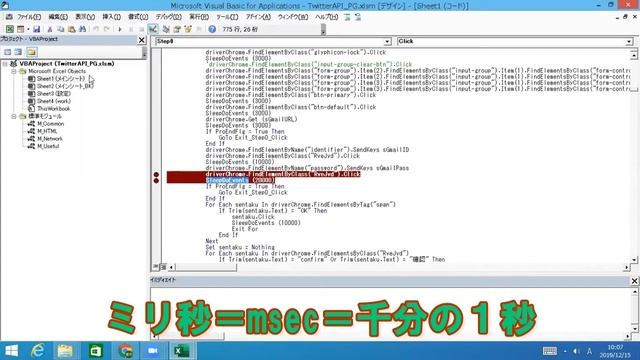
Task: Open the ヘルプ(H) menu
Action: 327,17
